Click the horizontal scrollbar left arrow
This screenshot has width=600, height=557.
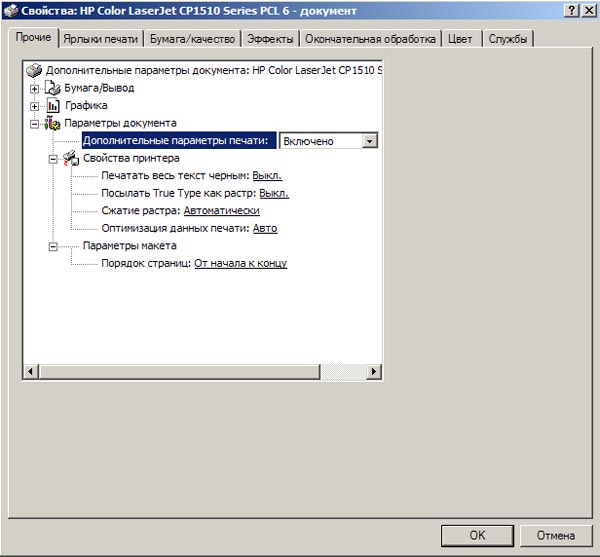tap(31, 371)
